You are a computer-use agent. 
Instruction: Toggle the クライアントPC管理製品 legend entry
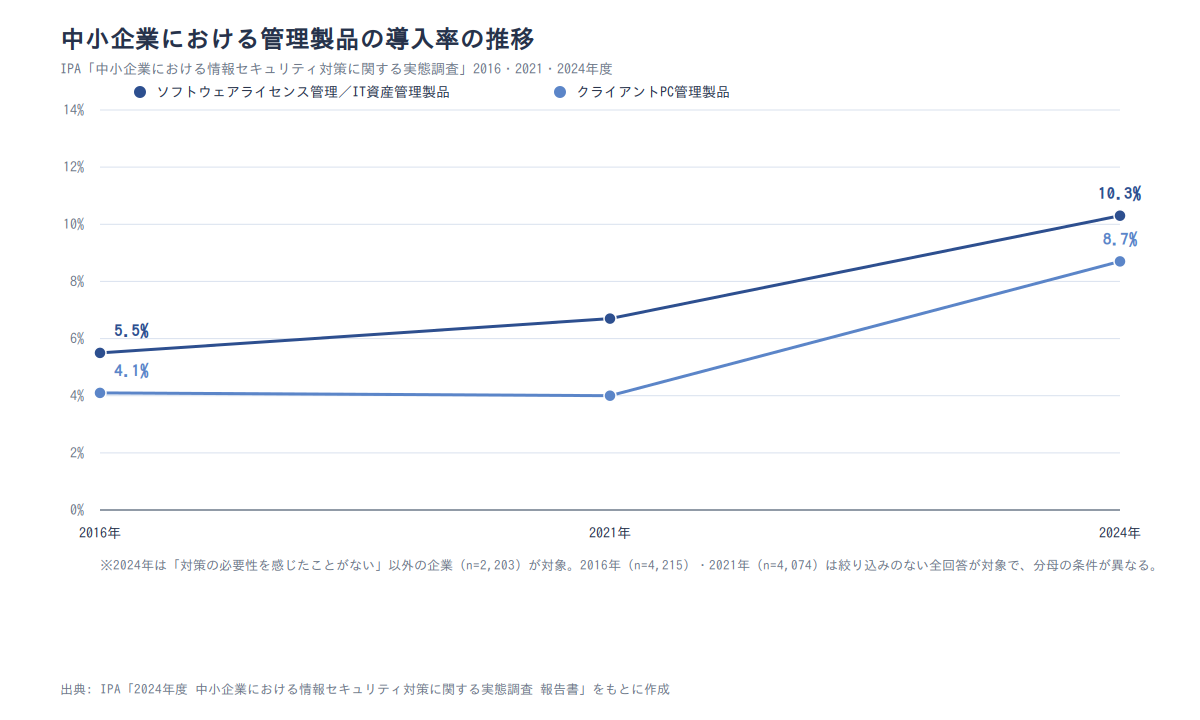click(641, 92)
